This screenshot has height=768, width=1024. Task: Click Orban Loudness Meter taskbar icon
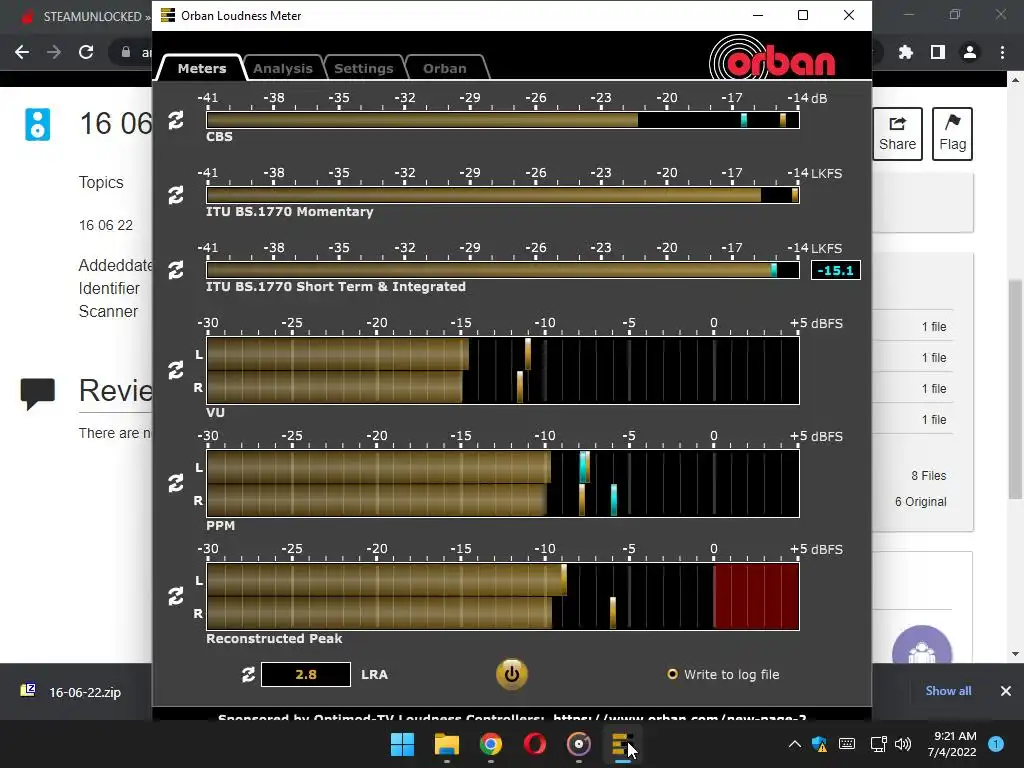click(622, 744)
